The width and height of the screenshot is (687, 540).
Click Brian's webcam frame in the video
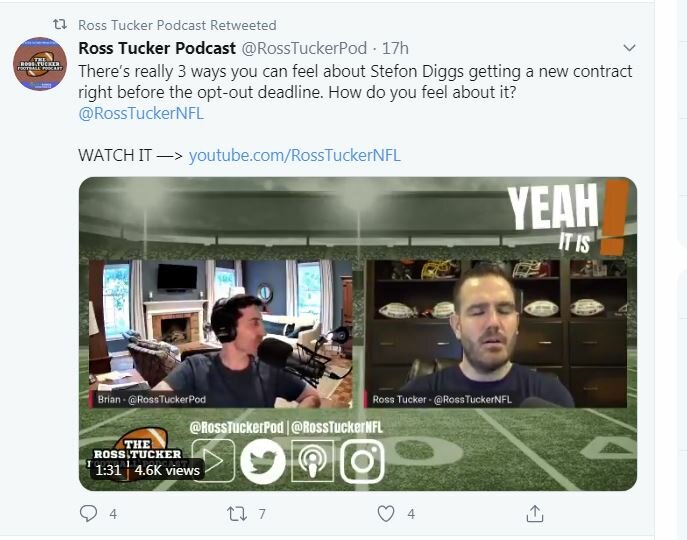220,334
